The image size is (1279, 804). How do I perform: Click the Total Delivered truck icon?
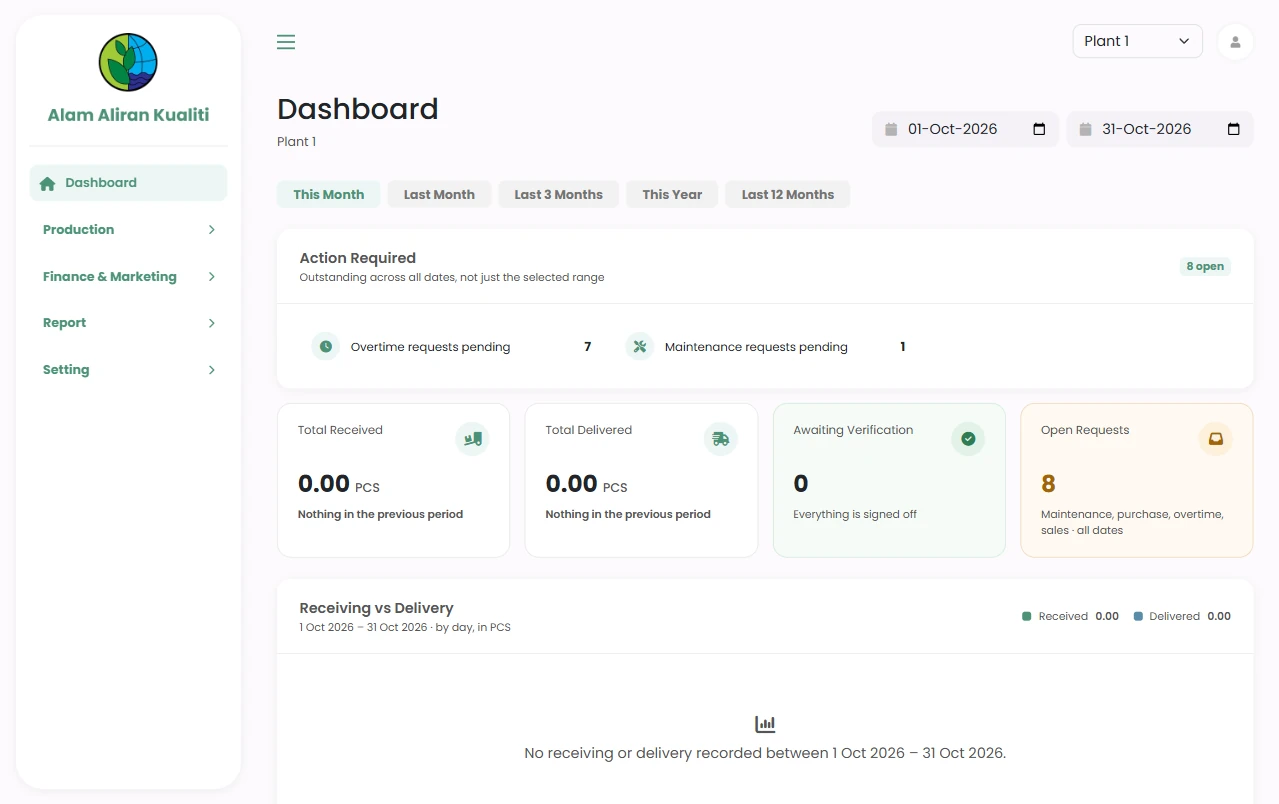[720, 438]
